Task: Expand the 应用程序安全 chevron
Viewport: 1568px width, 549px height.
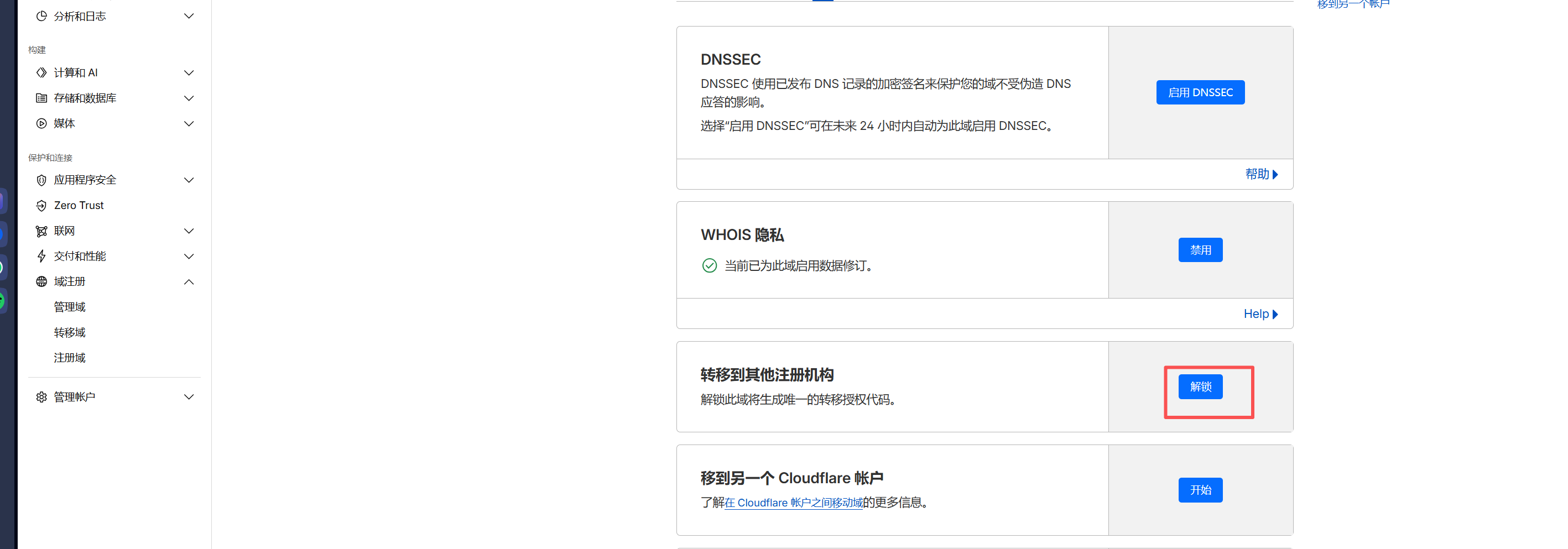Action: click(x=189, y=180)
